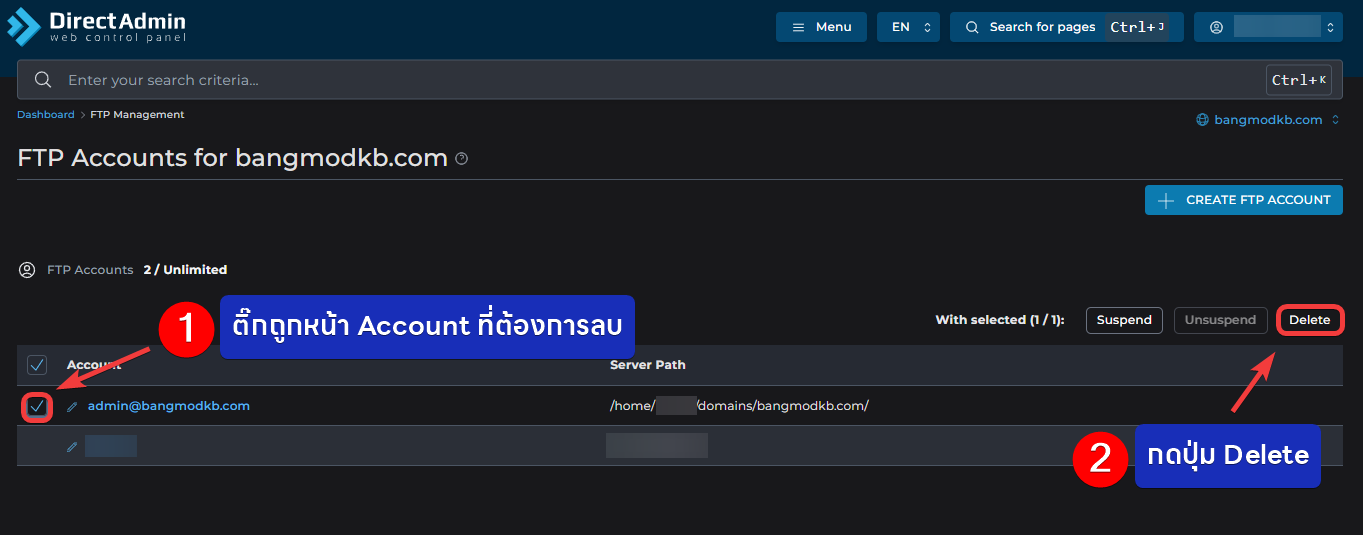Toggle the select-all checkbox in header
The height and width of the screenshot is (535, 1363).
[37, 365]
